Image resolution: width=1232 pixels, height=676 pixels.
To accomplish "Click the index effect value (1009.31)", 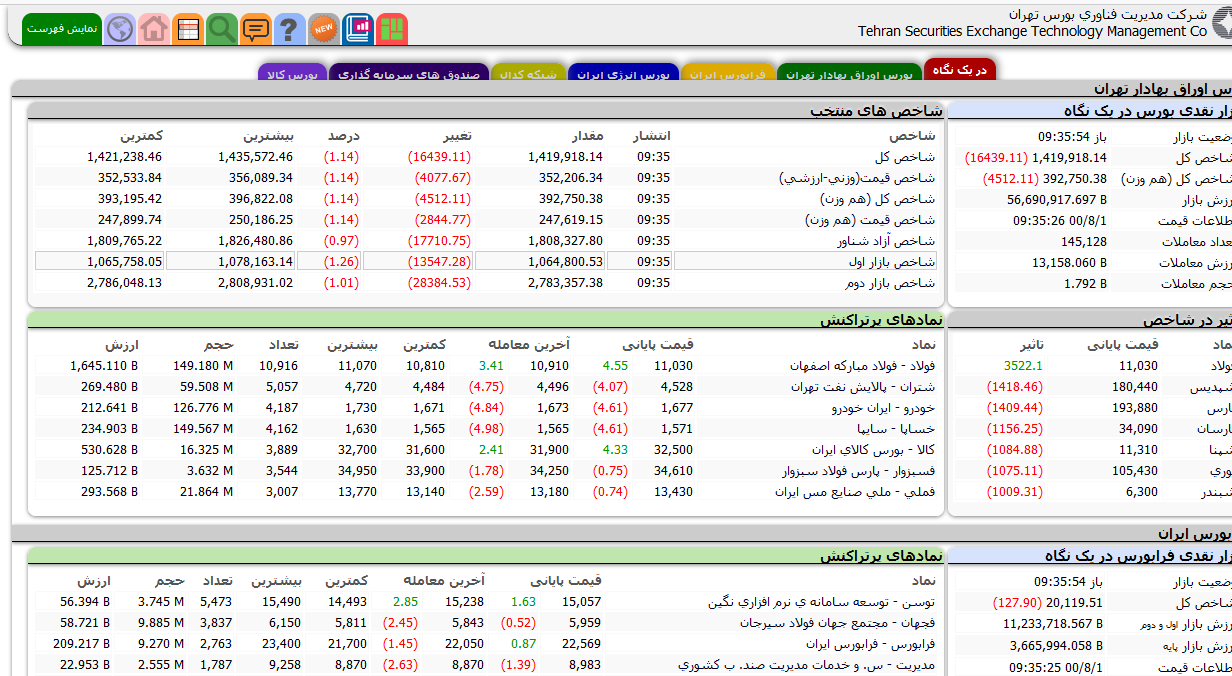I will 1015,492.
